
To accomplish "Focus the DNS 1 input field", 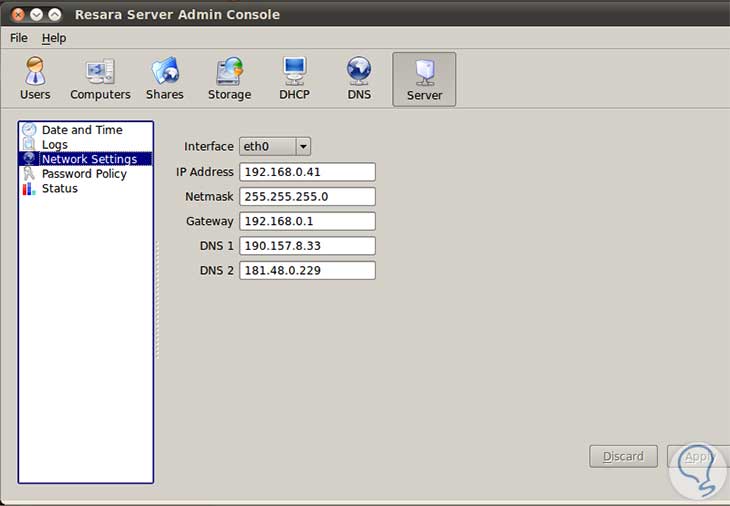I will [307, 246].
